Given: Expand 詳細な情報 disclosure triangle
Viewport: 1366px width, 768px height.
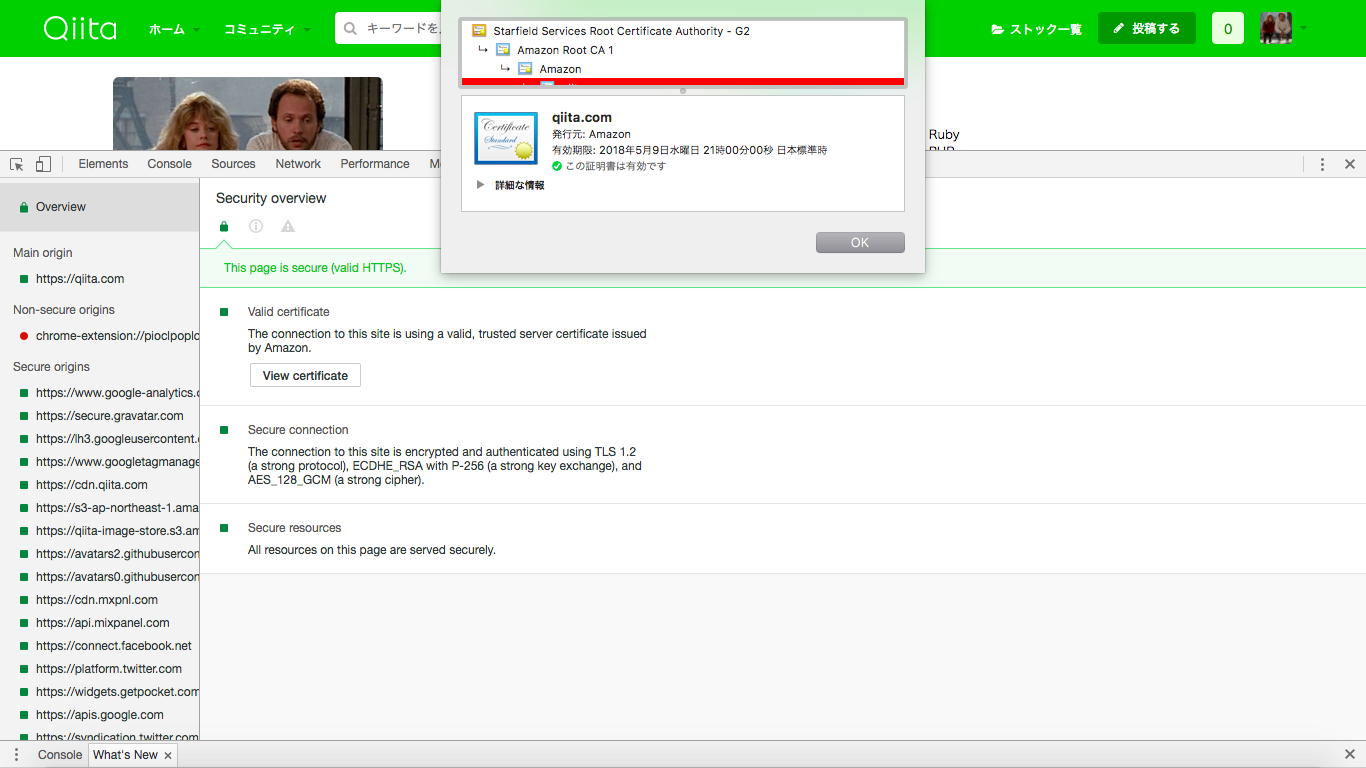Looking at the screenshot, I should pos(481,185).
